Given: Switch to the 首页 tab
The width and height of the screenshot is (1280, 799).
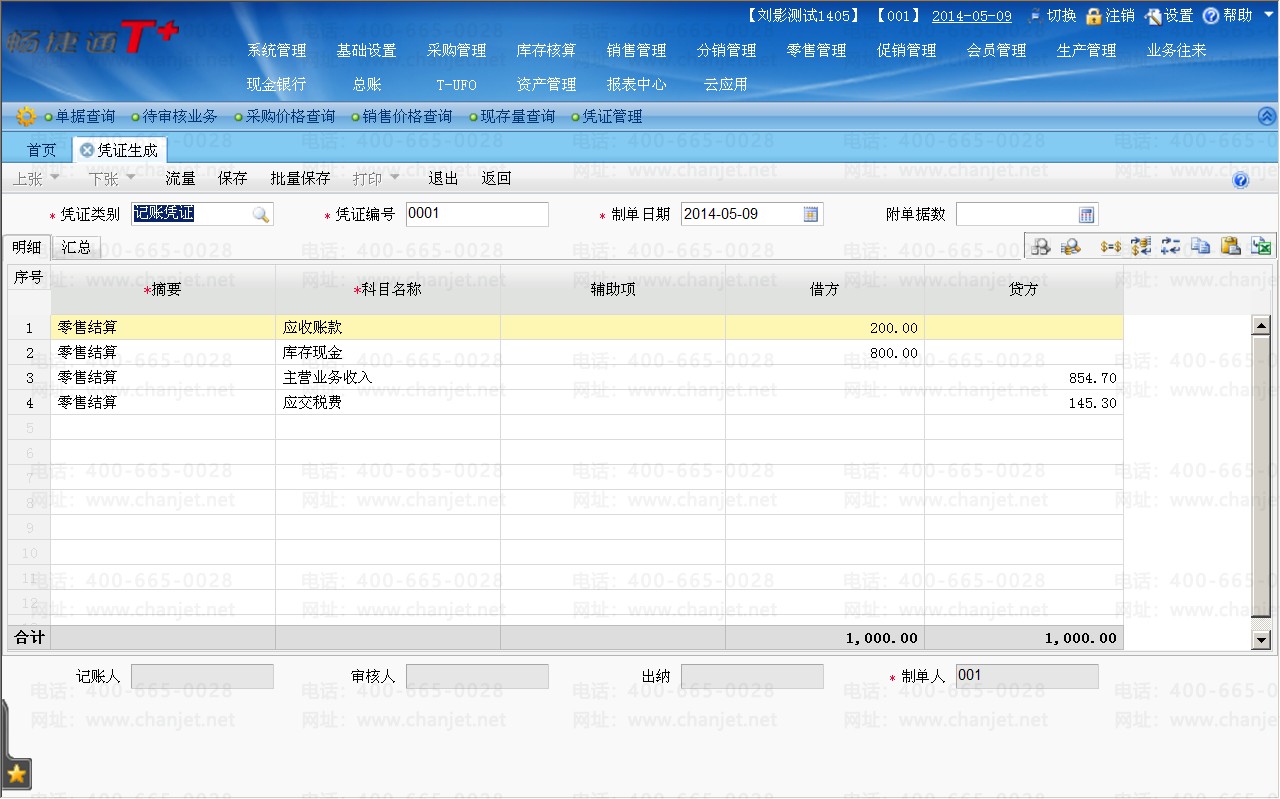Looking at the screenshot, I should coord(42,150).
